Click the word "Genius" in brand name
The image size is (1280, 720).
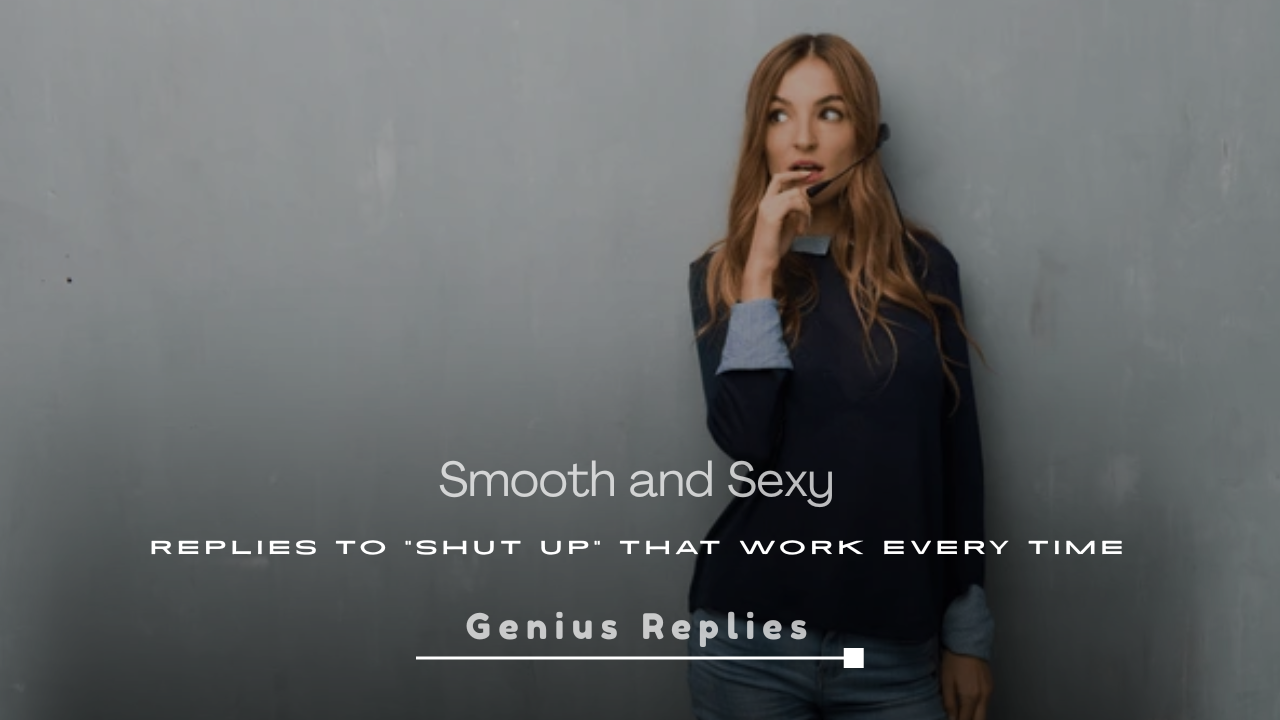(541, 627)
